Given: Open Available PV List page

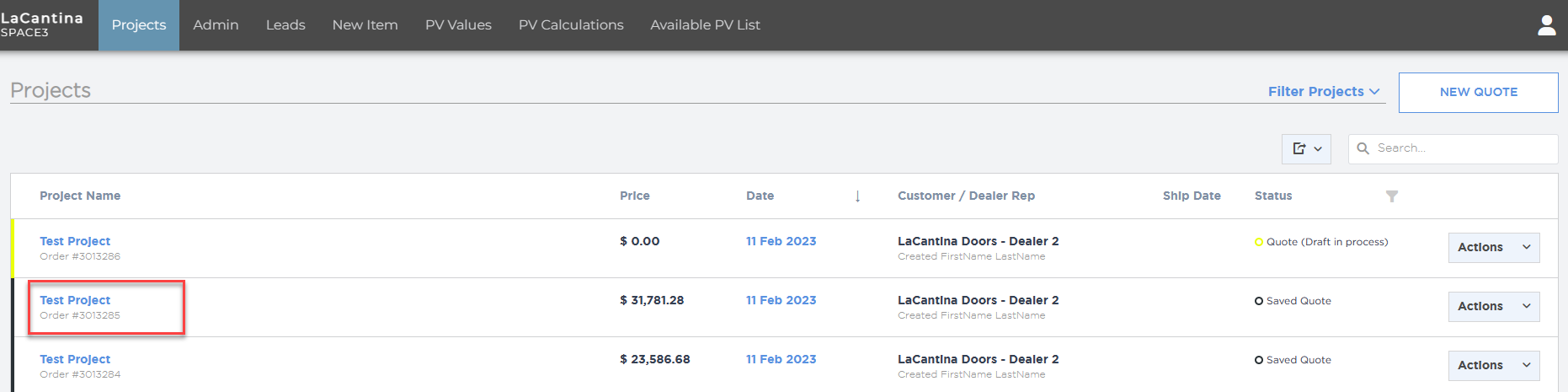Looking at the screenshot, I should tap(705, 25).
